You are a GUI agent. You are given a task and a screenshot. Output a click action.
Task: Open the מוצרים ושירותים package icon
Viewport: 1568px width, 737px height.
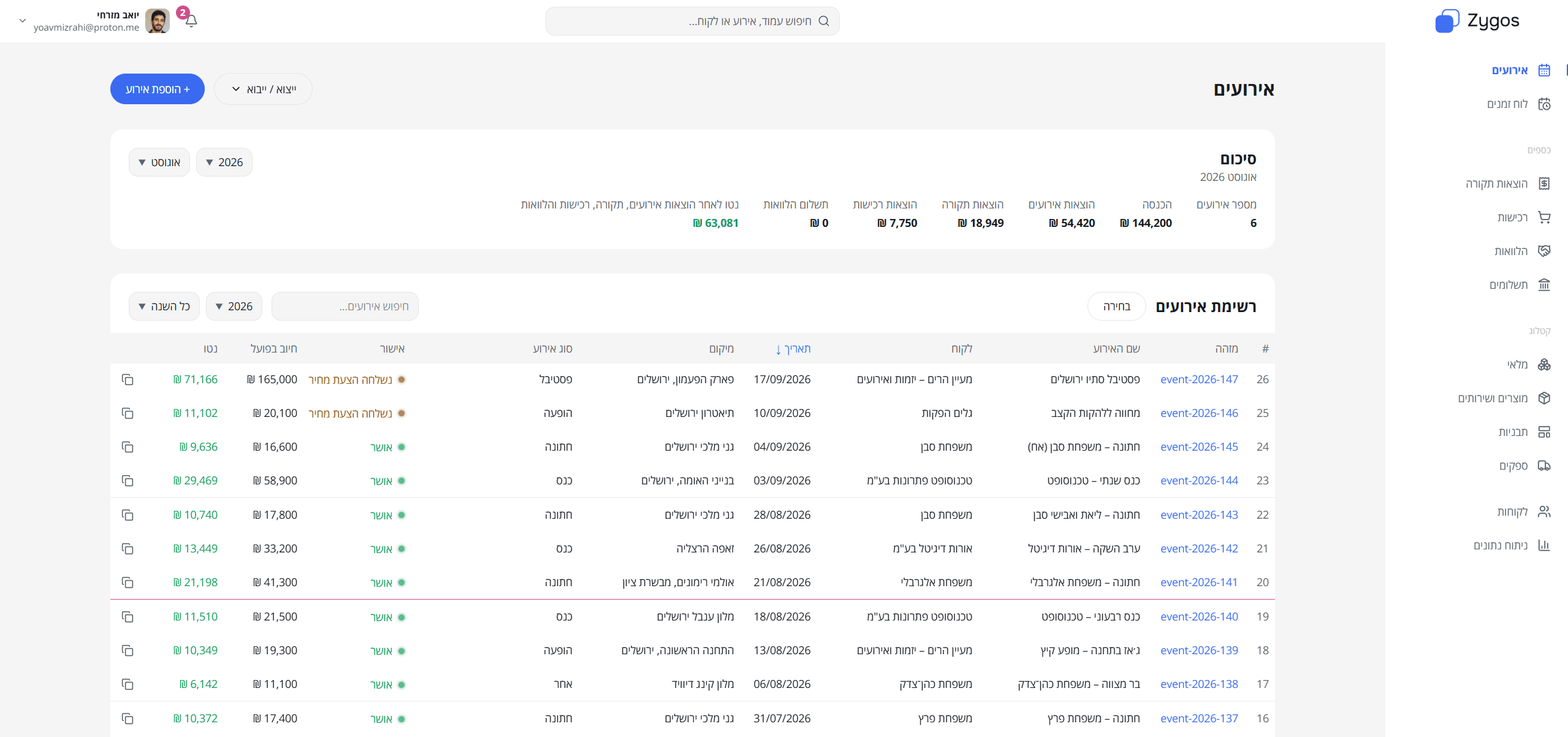(x=1544, y=398)
